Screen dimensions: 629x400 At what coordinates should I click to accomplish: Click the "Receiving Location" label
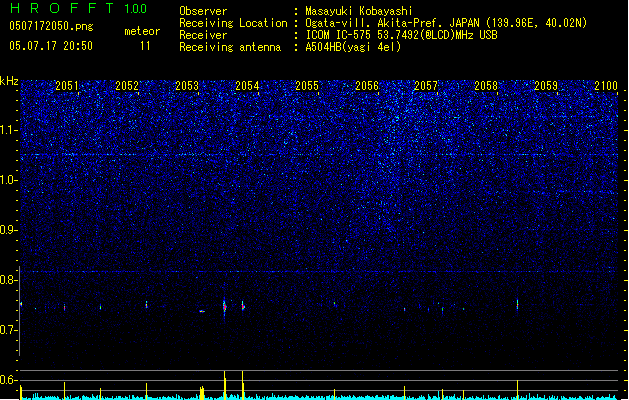click(233, 23)
